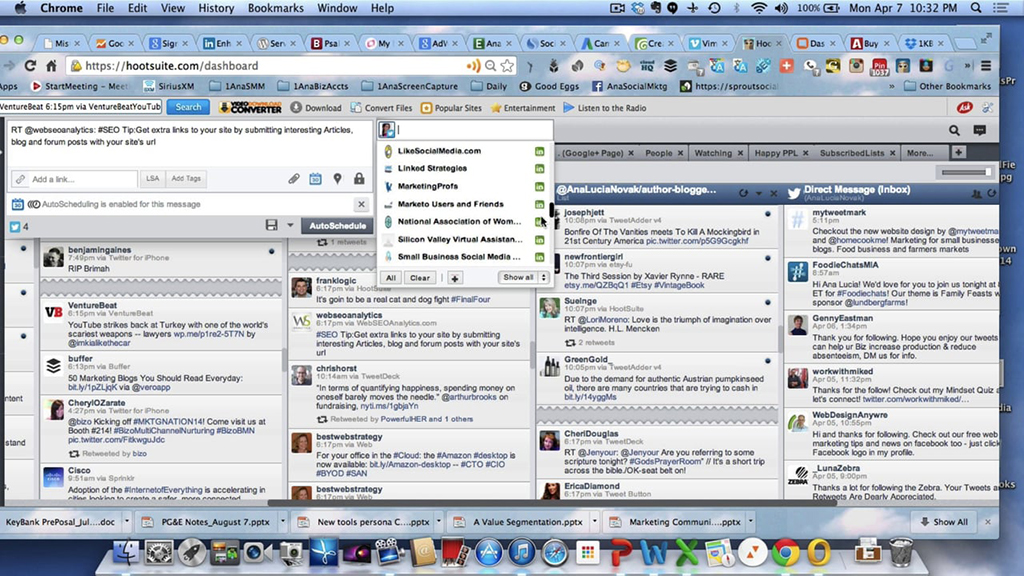Click the privacy lock icon
This screenshot has height=576, width=1024.
click(x=359, y=179)
